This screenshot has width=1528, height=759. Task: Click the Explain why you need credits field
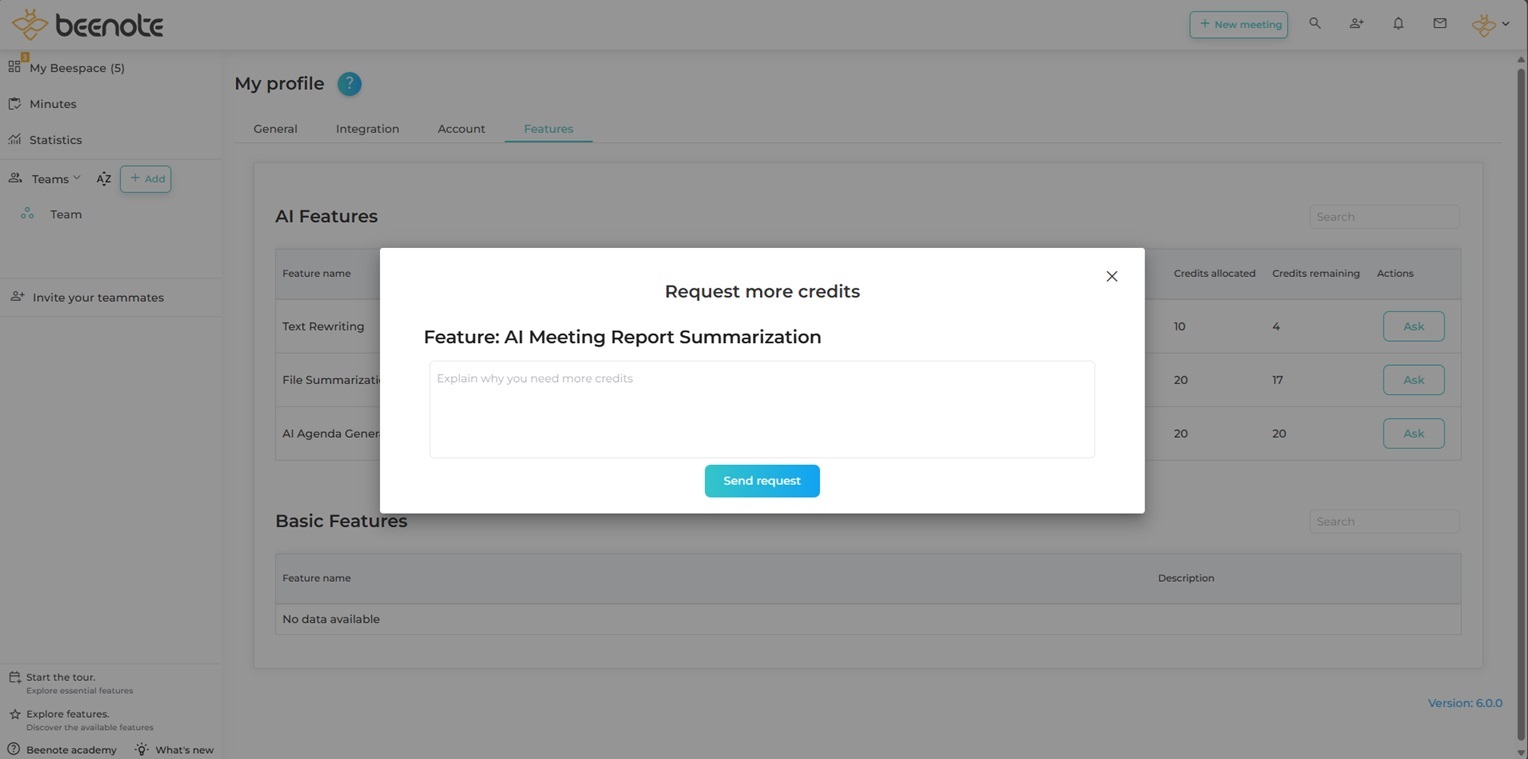tap(761, 409)
